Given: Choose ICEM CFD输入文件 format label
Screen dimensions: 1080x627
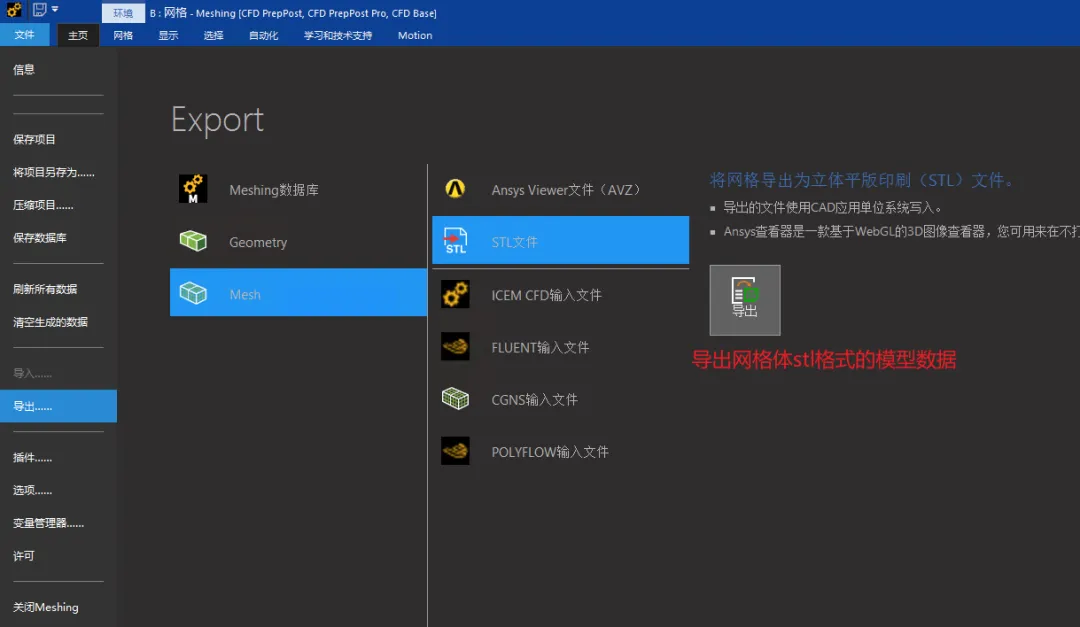Looking at the screenshot, I should coord(546,295).
